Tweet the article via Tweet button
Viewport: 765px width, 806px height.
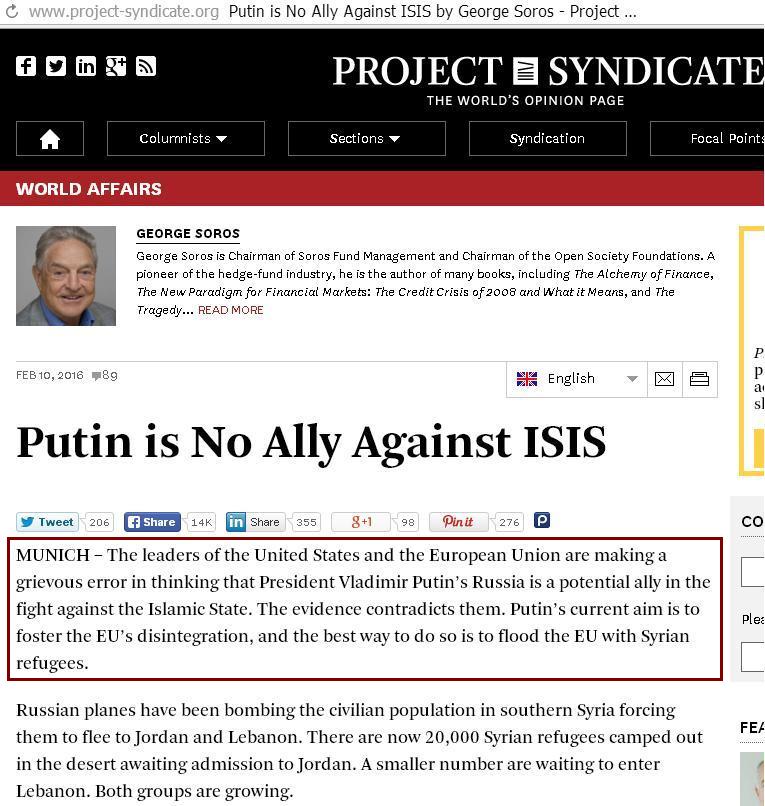(x=48, y=522)
